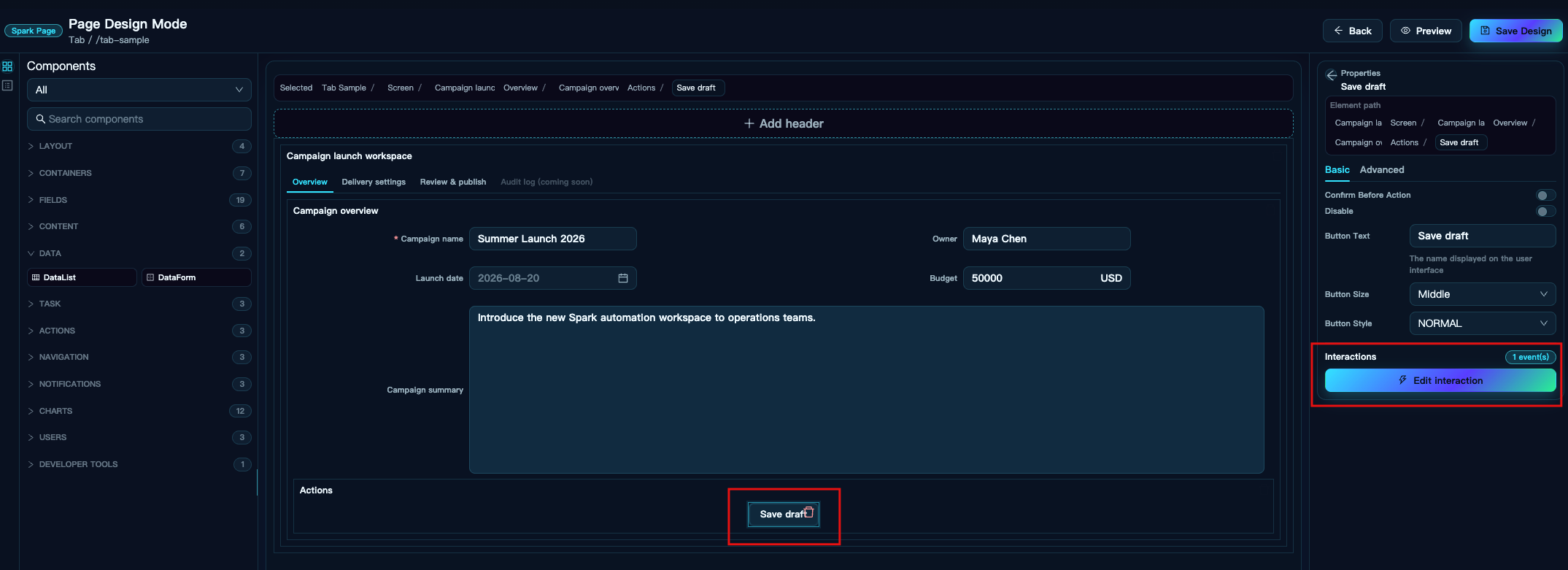Click the DataForm component icon

point(150,277)
